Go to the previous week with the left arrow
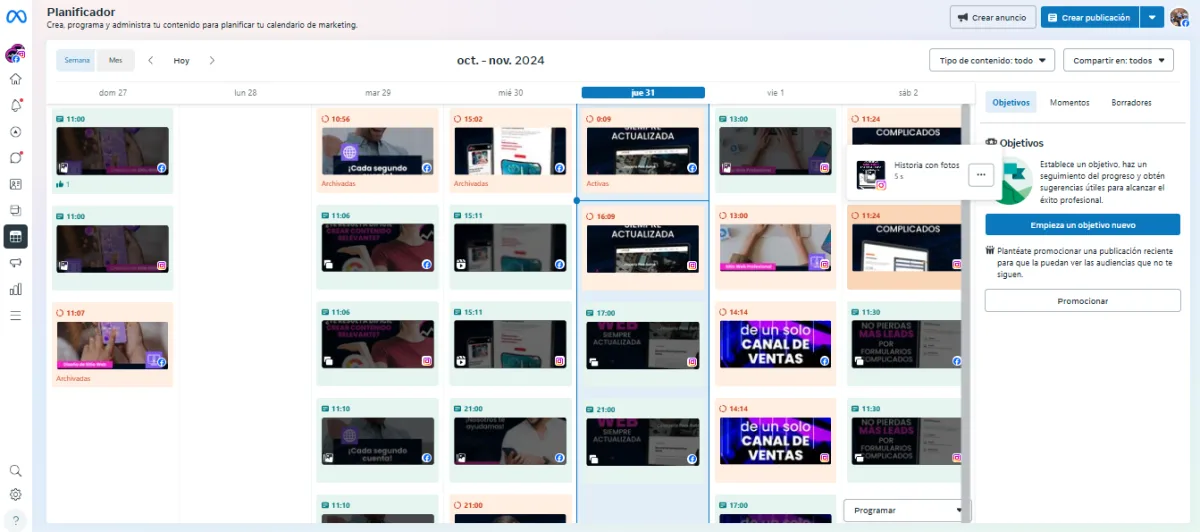 [x=151, y=60]
